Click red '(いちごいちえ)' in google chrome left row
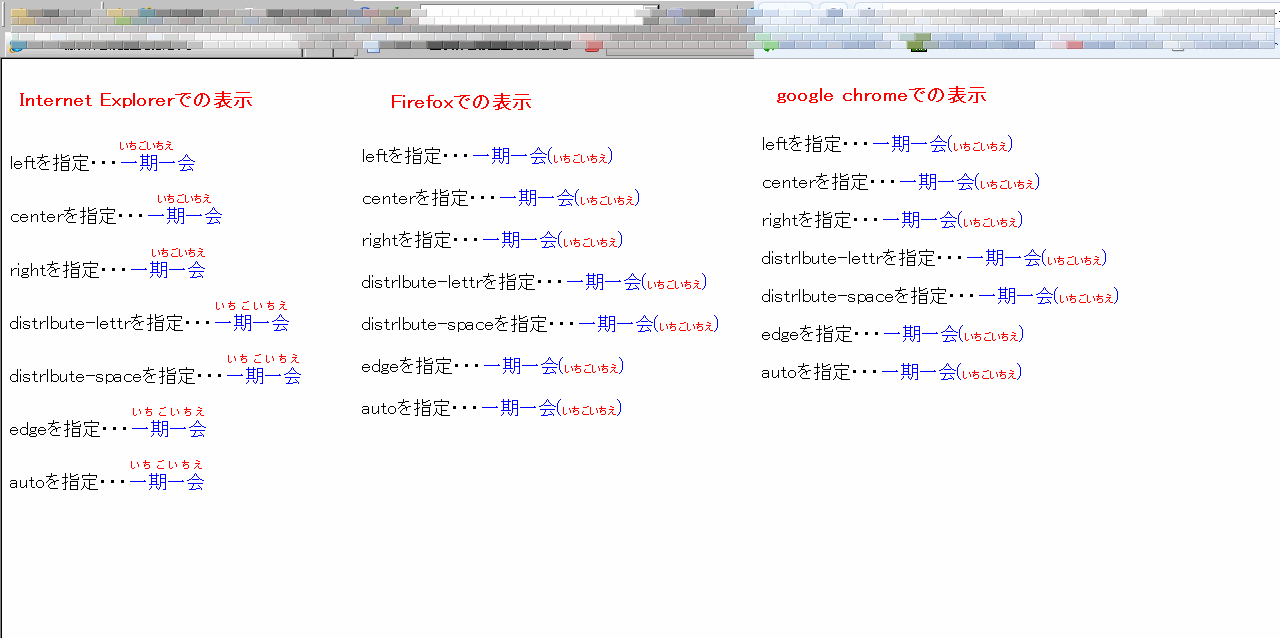This screenshot has height=638, width=1280. [x=981, y=145]
